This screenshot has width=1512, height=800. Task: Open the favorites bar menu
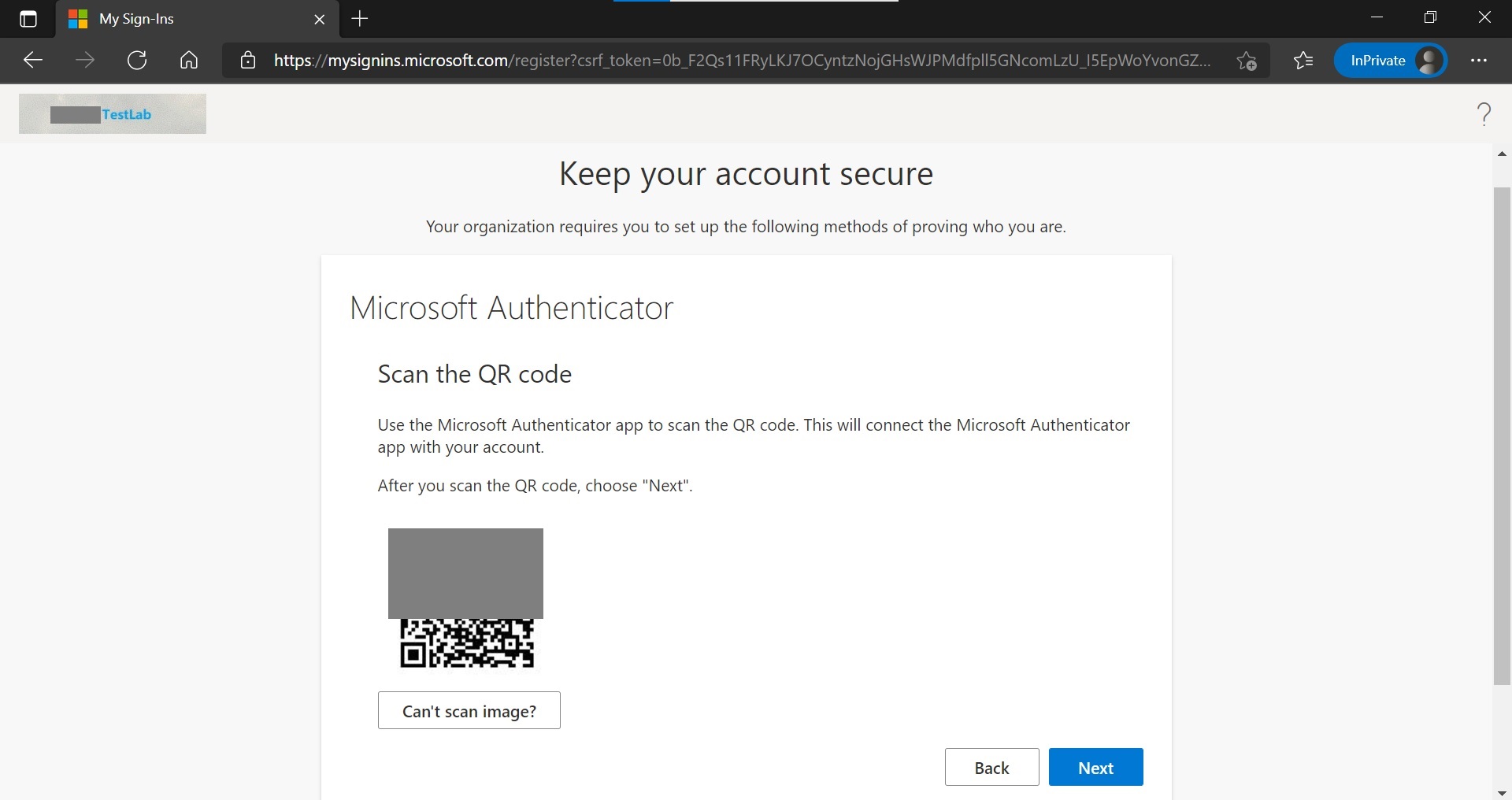pos(1303,61)
